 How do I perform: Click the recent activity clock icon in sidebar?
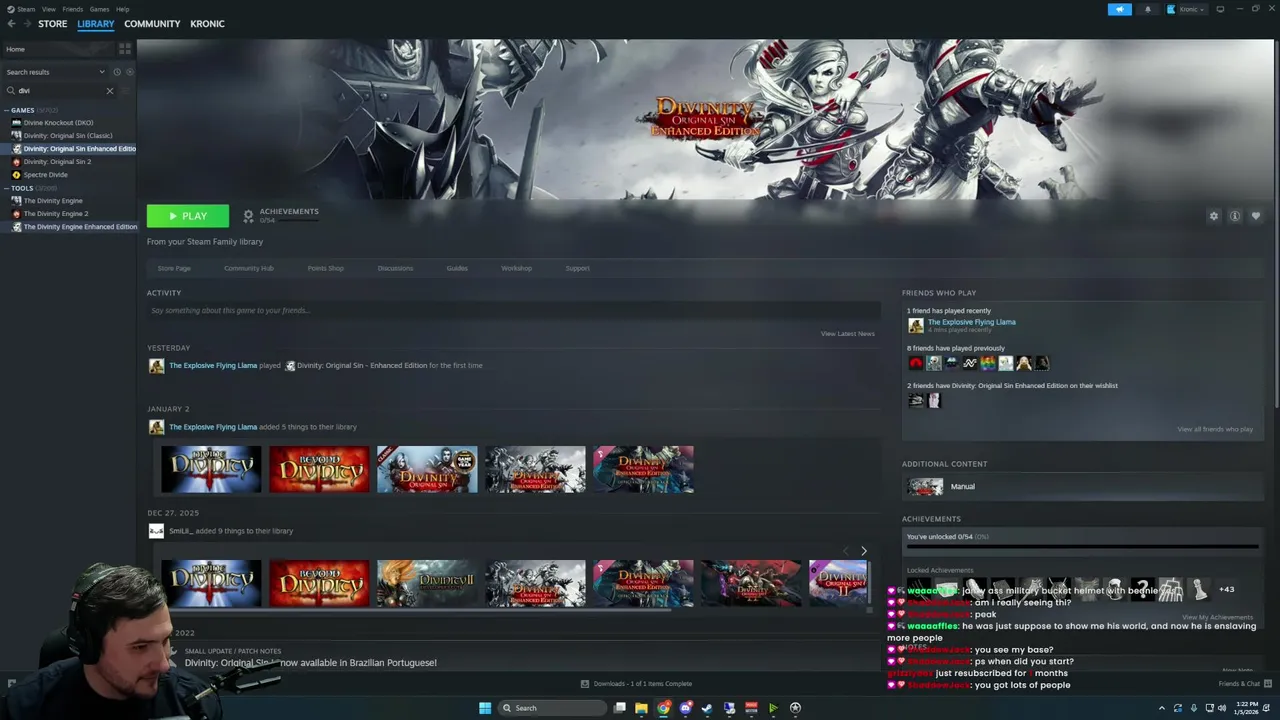click(x=117, y=72)
